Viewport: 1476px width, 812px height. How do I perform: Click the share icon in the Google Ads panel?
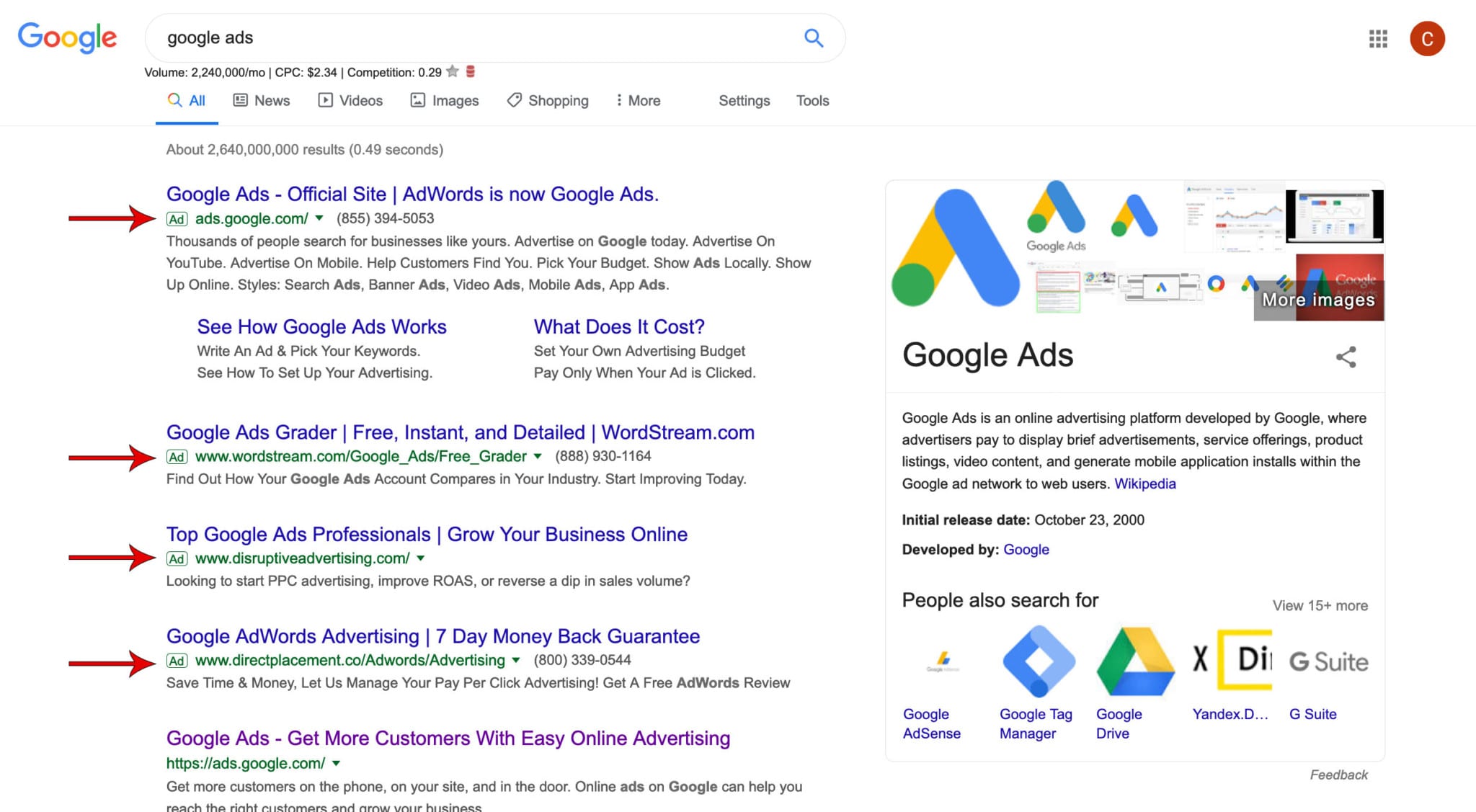coord(1346,357)
